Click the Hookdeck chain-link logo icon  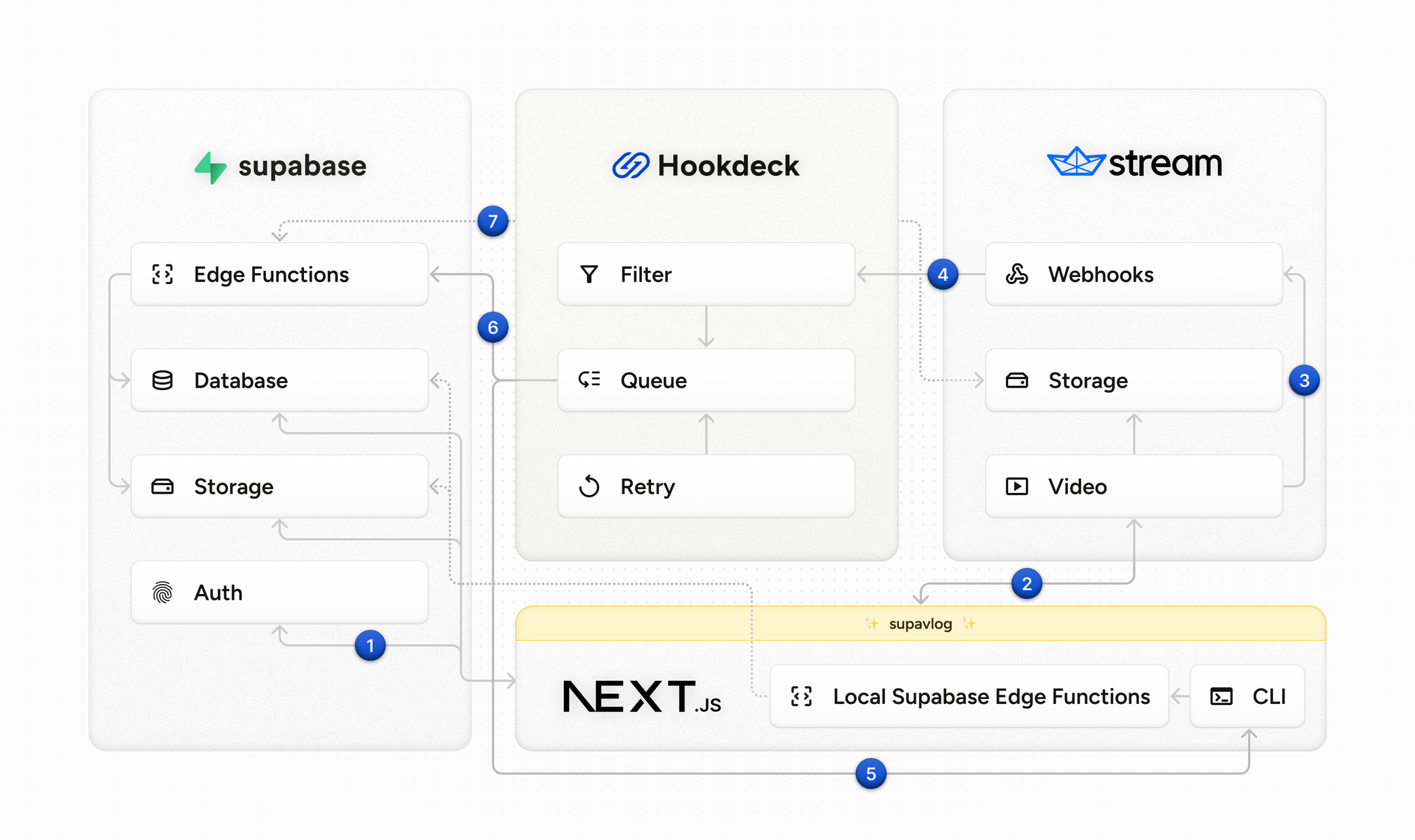(630, 166)
